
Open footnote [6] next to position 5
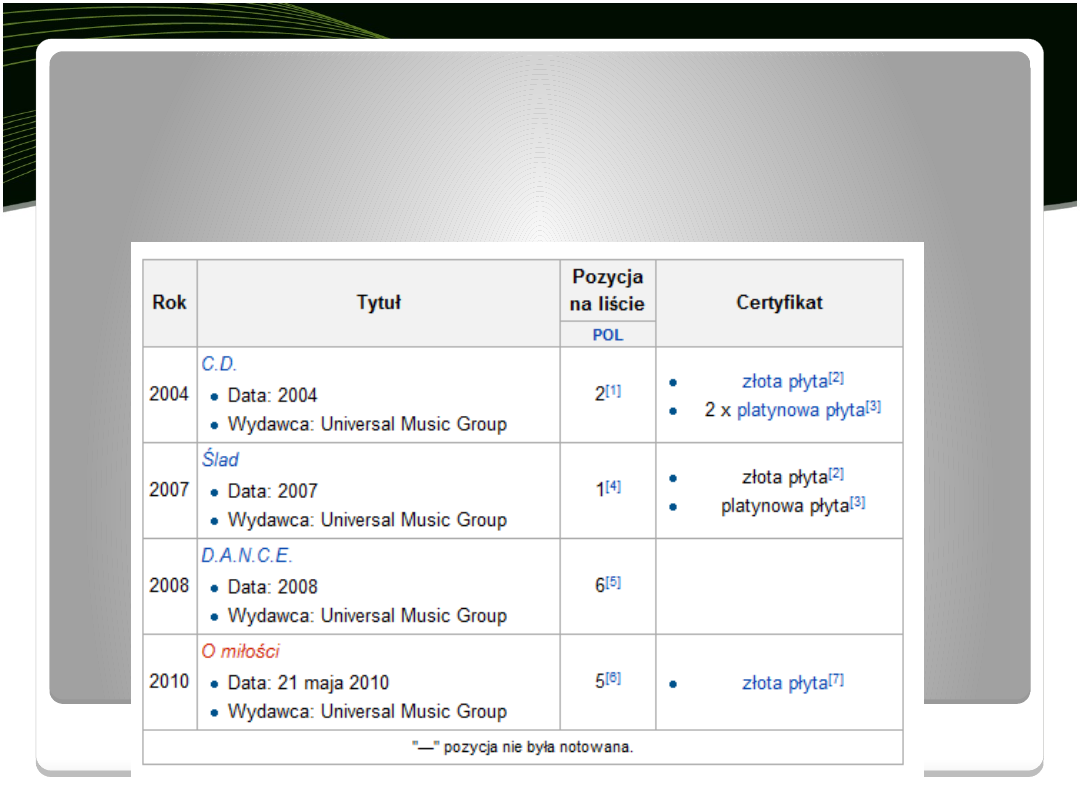613,678
